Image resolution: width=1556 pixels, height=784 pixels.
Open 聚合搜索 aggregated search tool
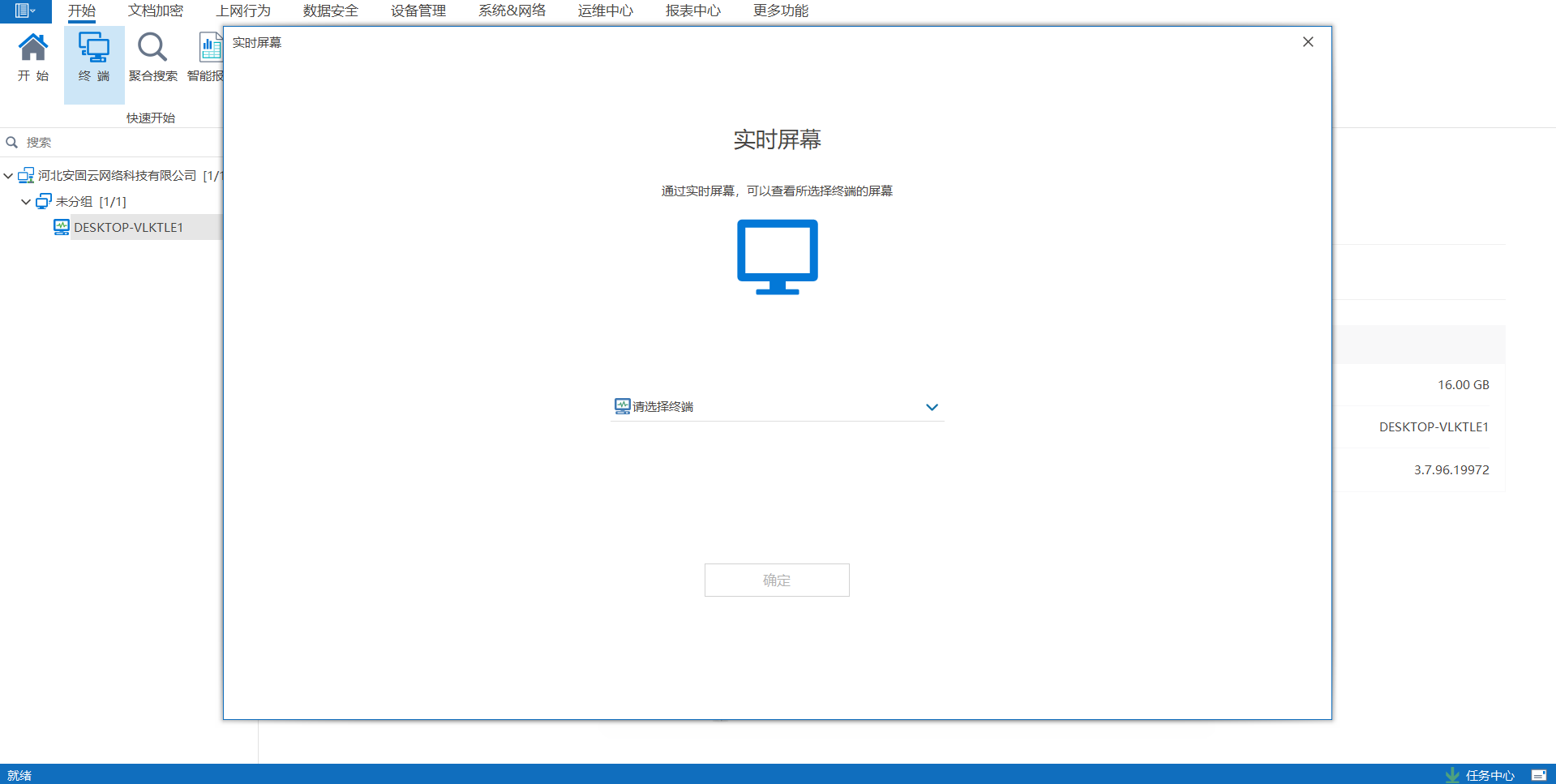tap(152, 58)
